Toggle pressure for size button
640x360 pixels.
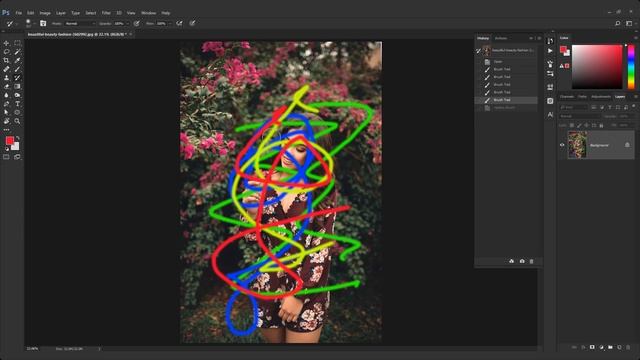click(x=192, y=24)
